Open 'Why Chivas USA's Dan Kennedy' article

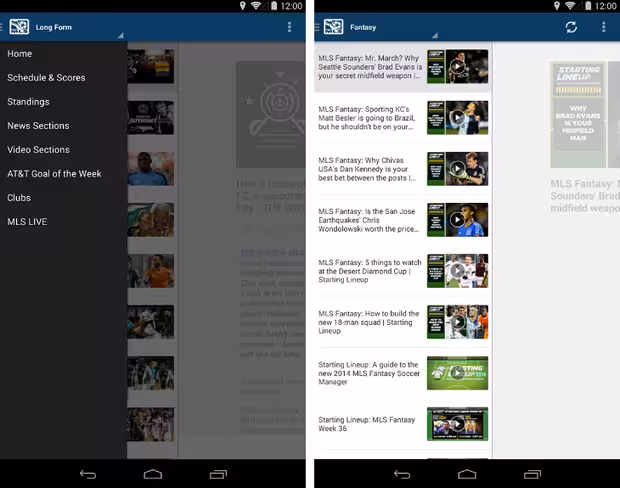point(367,169)
